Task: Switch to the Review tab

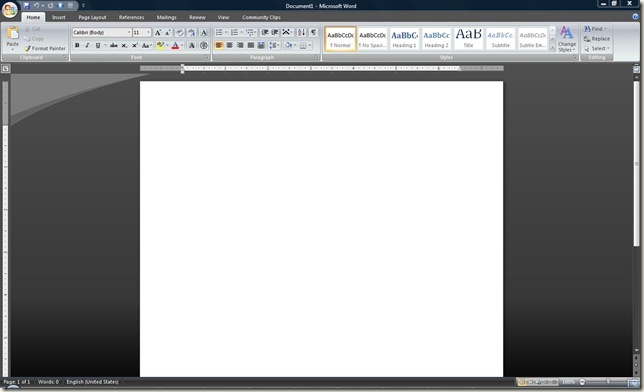Action: (197, 17)
